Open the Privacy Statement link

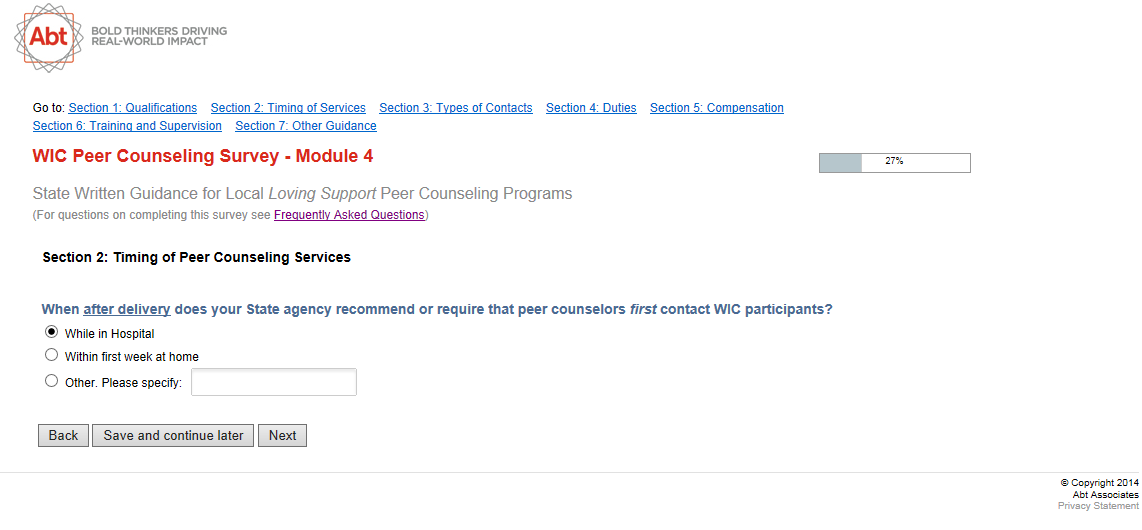(x=1098, y=506)
